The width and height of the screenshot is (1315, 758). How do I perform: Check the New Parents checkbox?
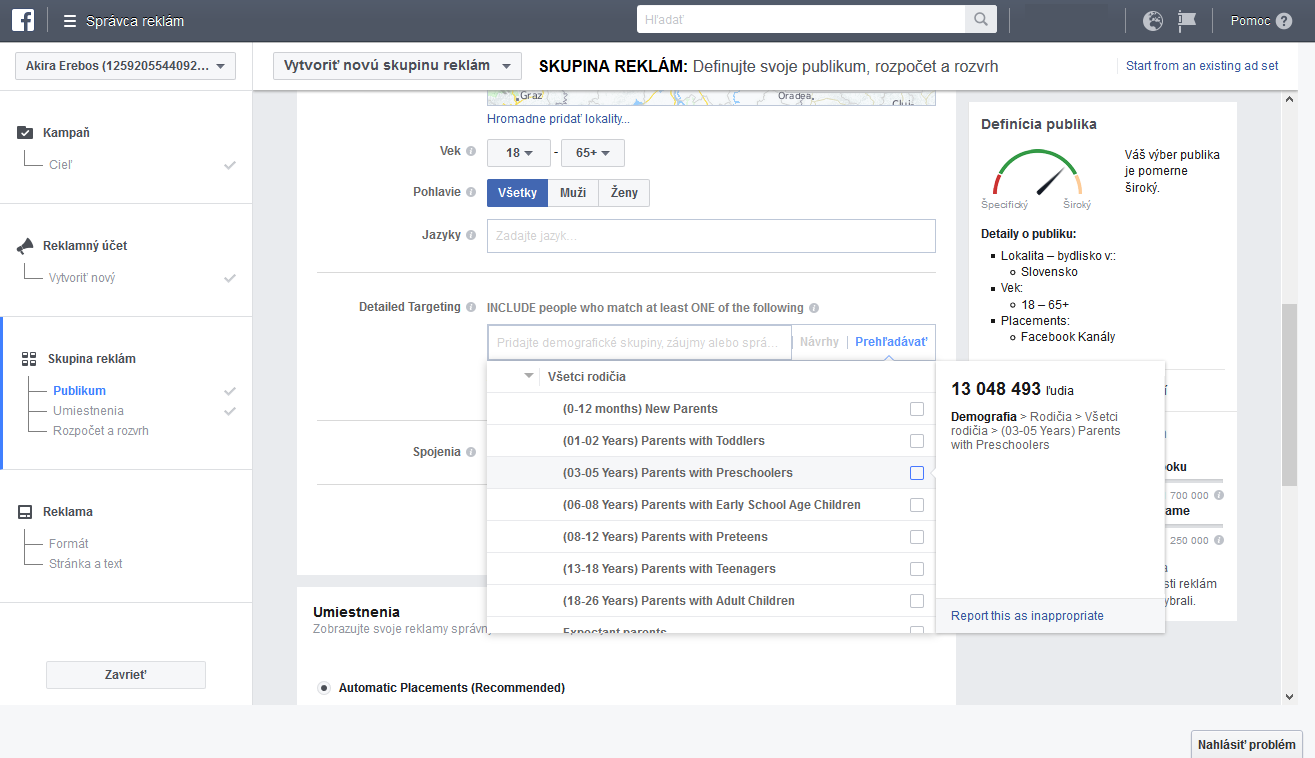(x=917, y=409)
